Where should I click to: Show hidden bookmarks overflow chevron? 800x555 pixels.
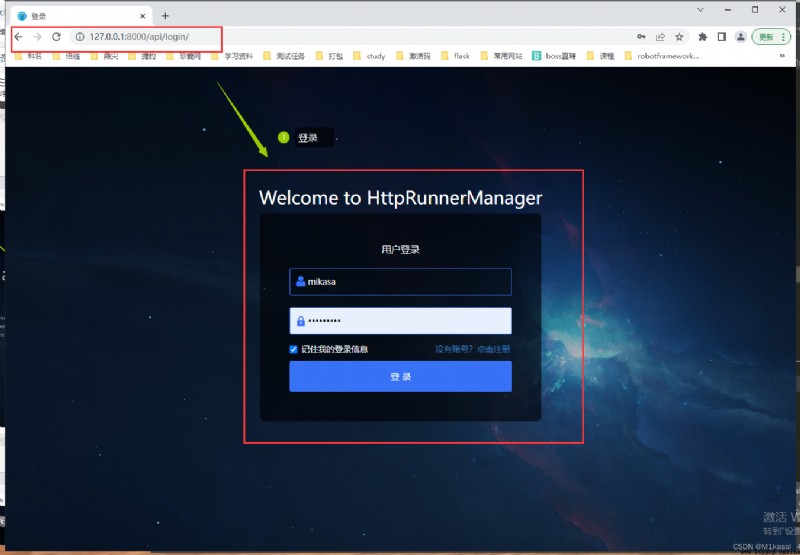pyautogui.click(x=782, y=56)
